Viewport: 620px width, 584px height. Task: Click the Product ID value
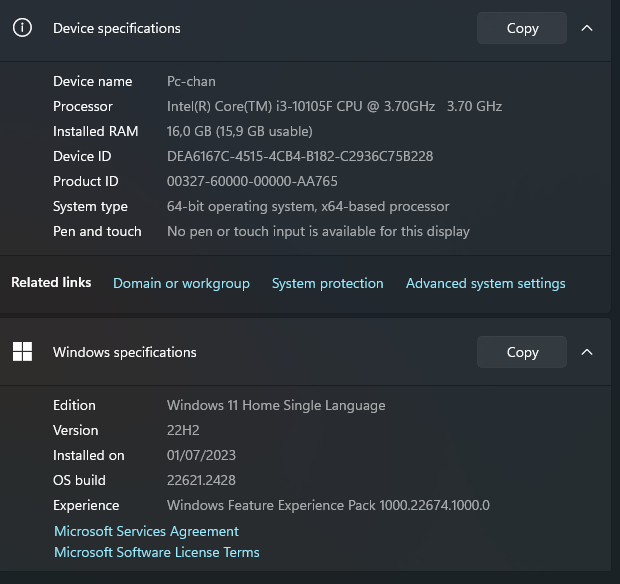252,181
